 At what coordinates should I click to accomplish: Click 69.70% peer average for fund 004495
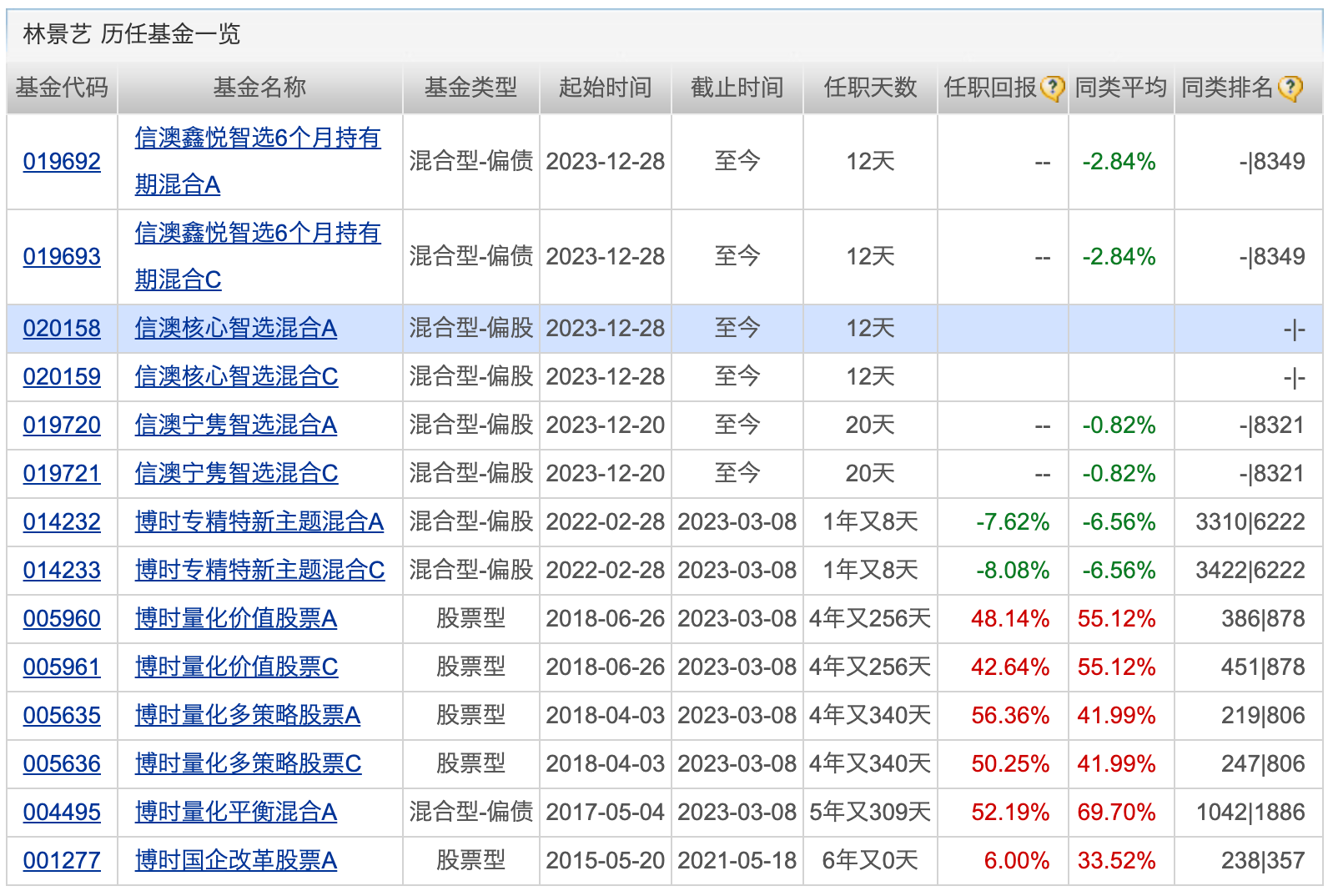tap(1116, 812)
